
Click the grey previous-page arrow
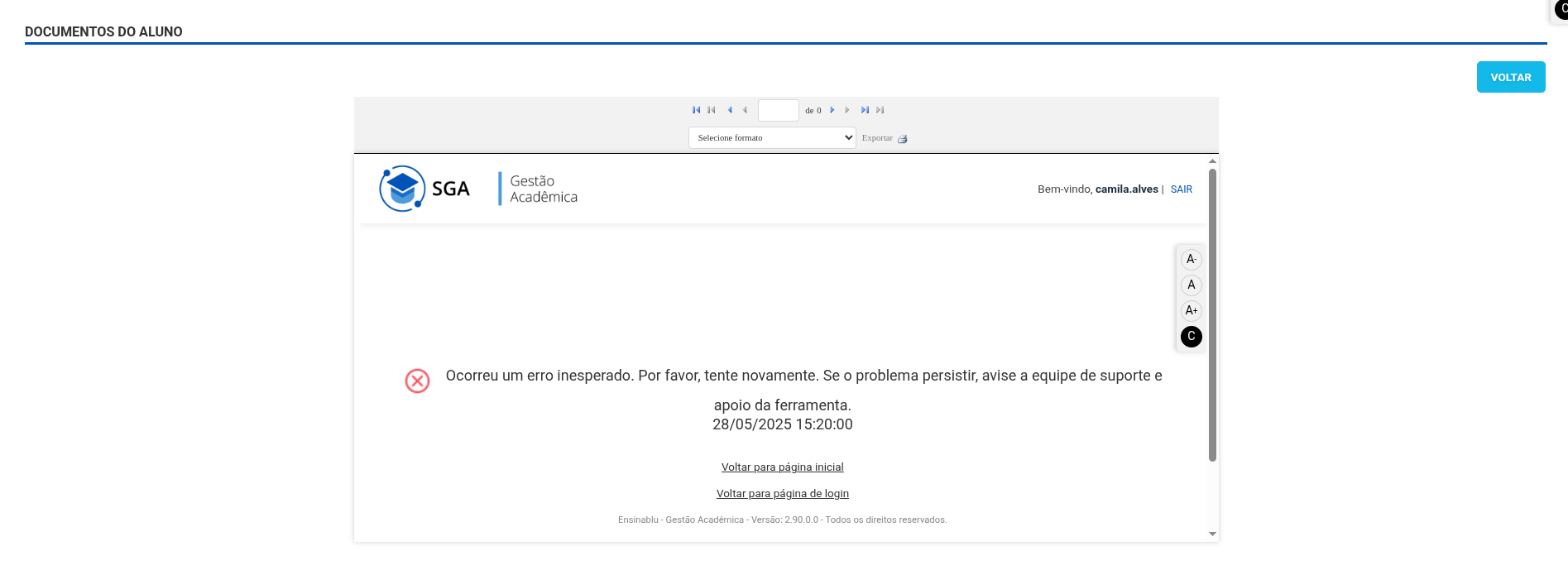(x=745, y=110)
